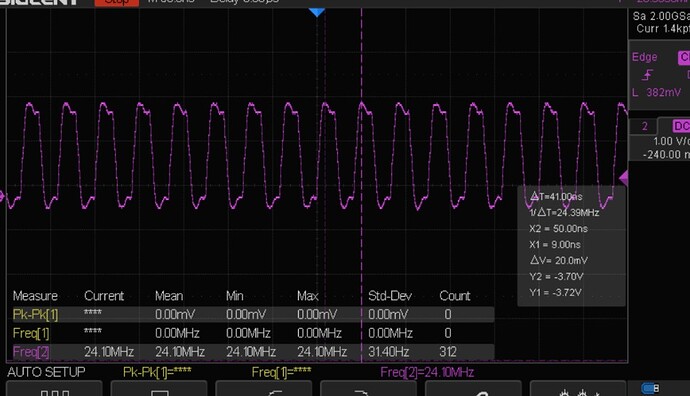Screen dimensions: 690x396
Task: Click the Measure column header
Action: coord(35,296)
